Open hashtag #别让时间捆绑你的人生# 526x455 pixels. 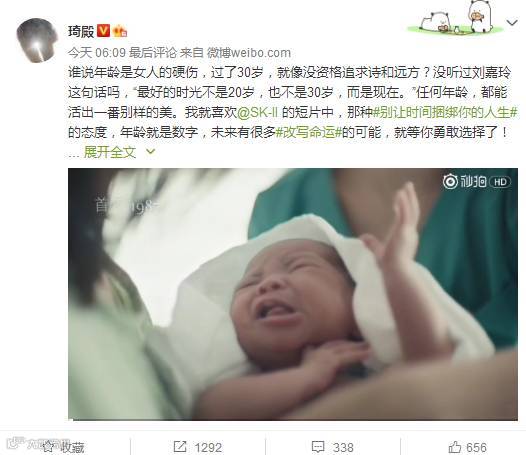[x=445, y=112]
